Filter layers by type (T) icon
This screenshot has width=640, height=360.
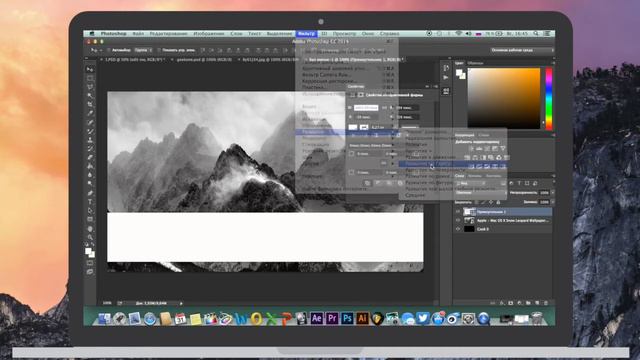519,184
